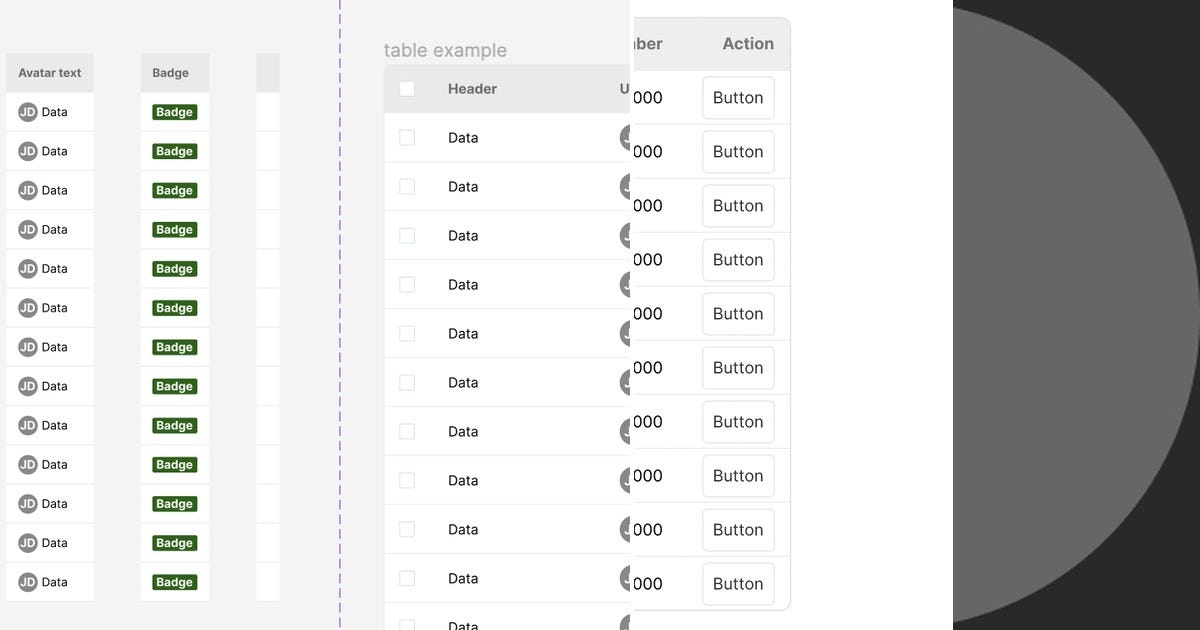1200x630 pixels.
Task: Select the green Badge in the top row
Action: click(x=174, y=112)
